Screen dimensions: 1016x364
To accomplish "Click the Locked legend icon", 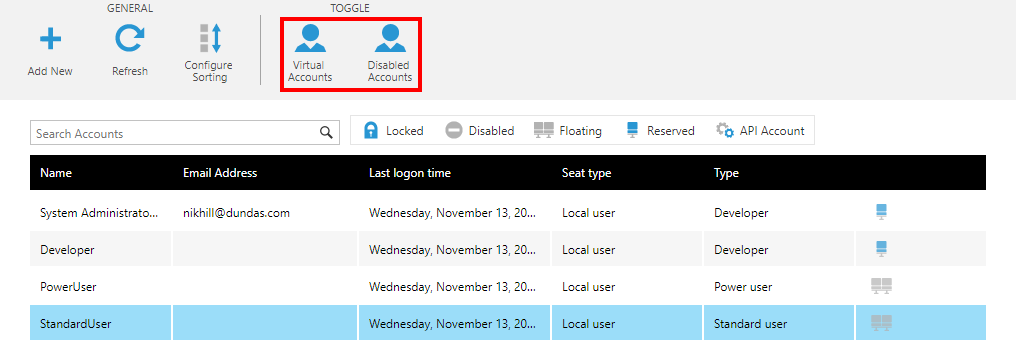I will click(371, 130).
